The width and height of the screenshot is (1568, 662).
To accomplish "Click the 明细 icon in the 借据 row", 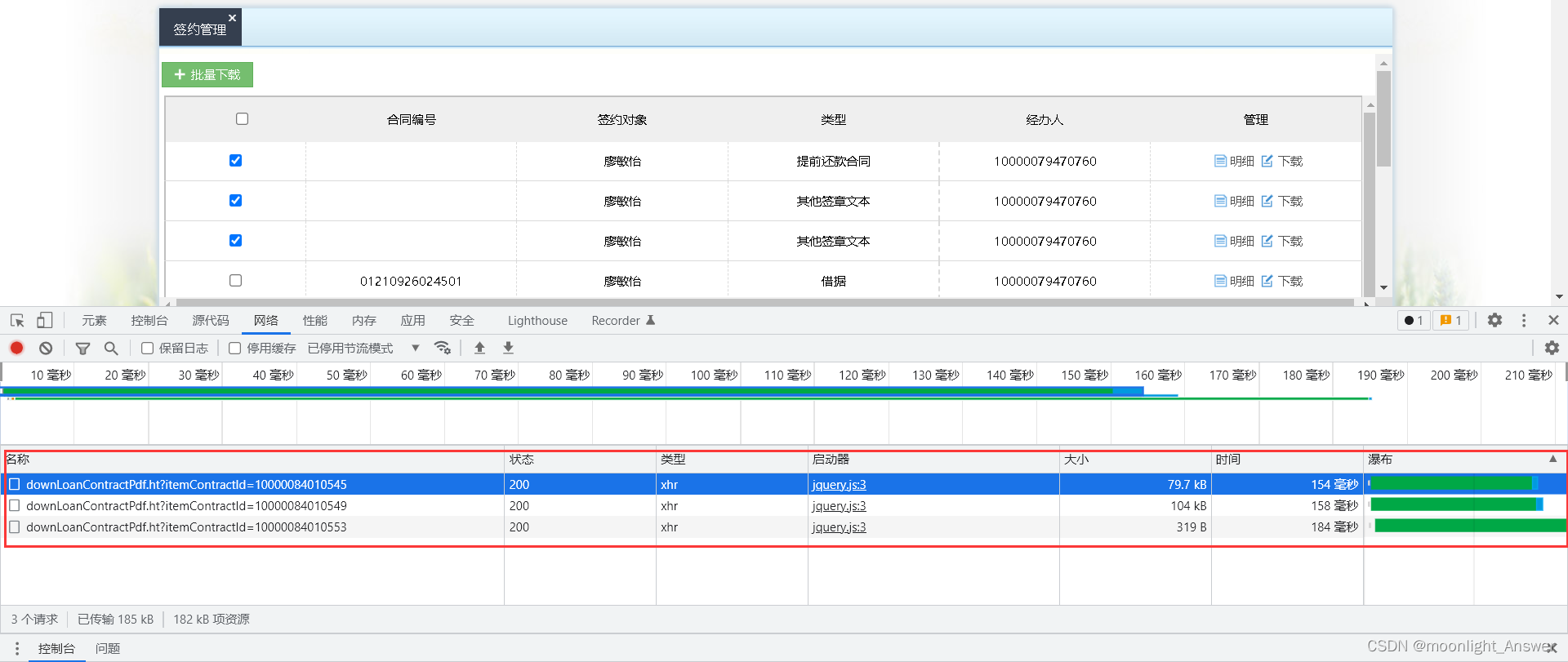I will [1220, 281].
